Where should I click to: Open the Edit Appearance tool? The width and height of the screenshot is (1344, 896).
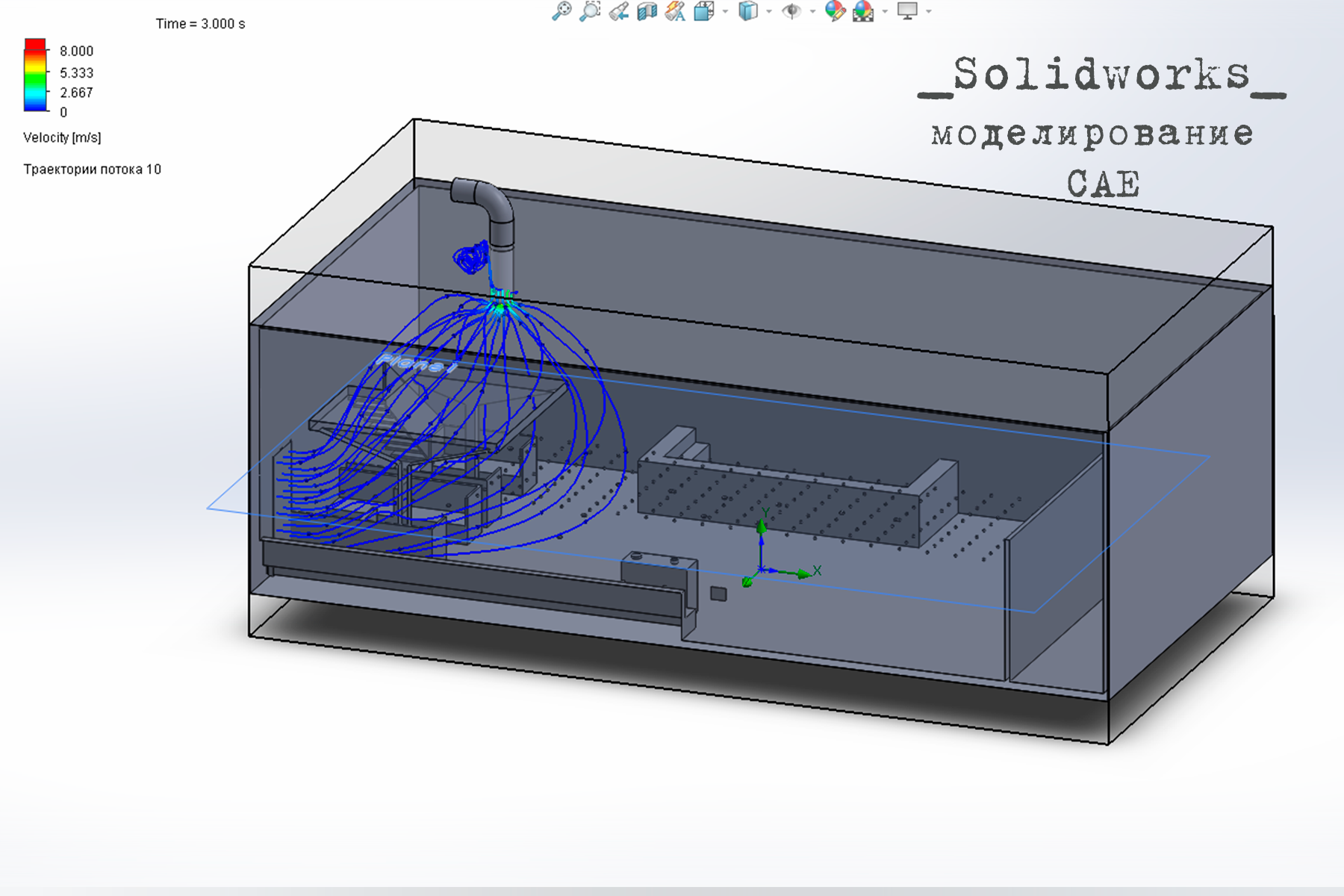[x=835, y=11]
